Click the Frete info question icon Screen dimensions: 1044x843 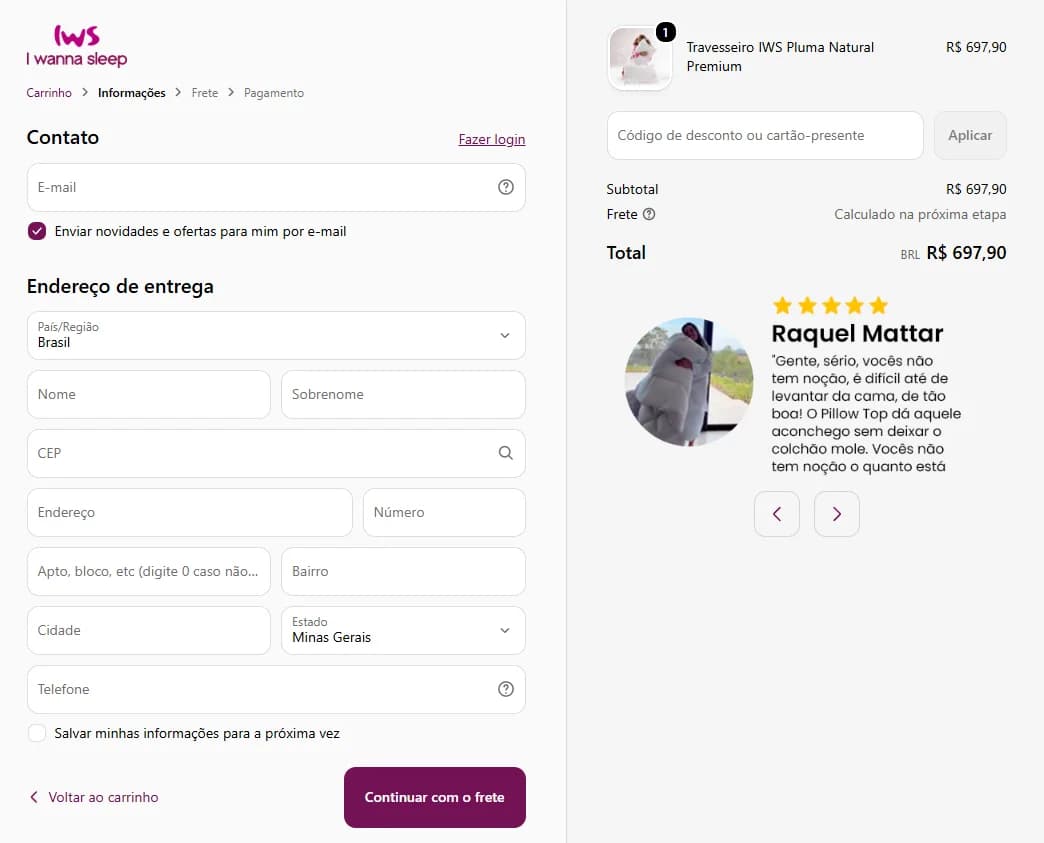coord(649,214)
